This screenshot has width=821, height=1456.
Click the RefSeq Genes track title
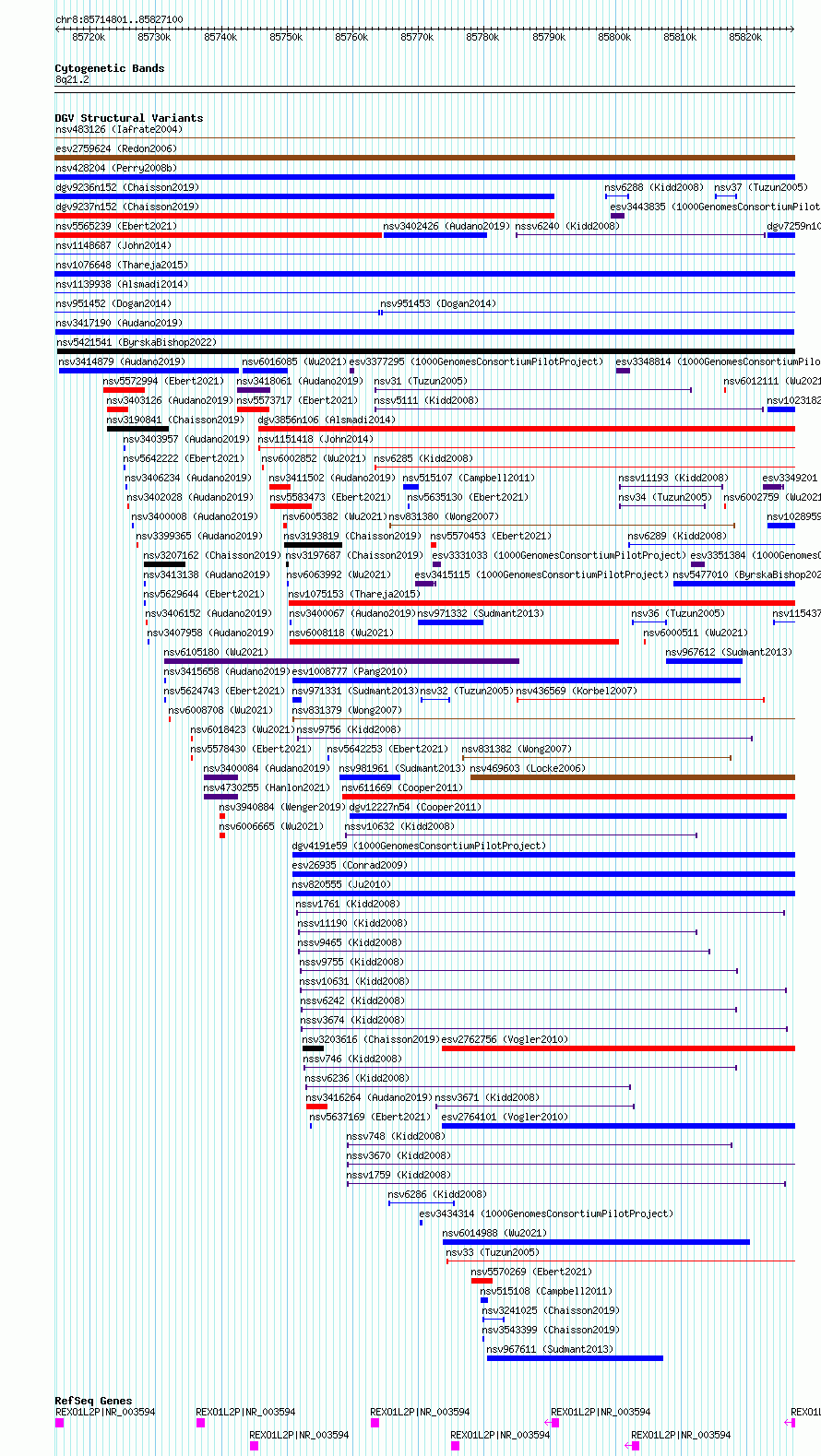pyautogui.click(x=93, y=1401)
